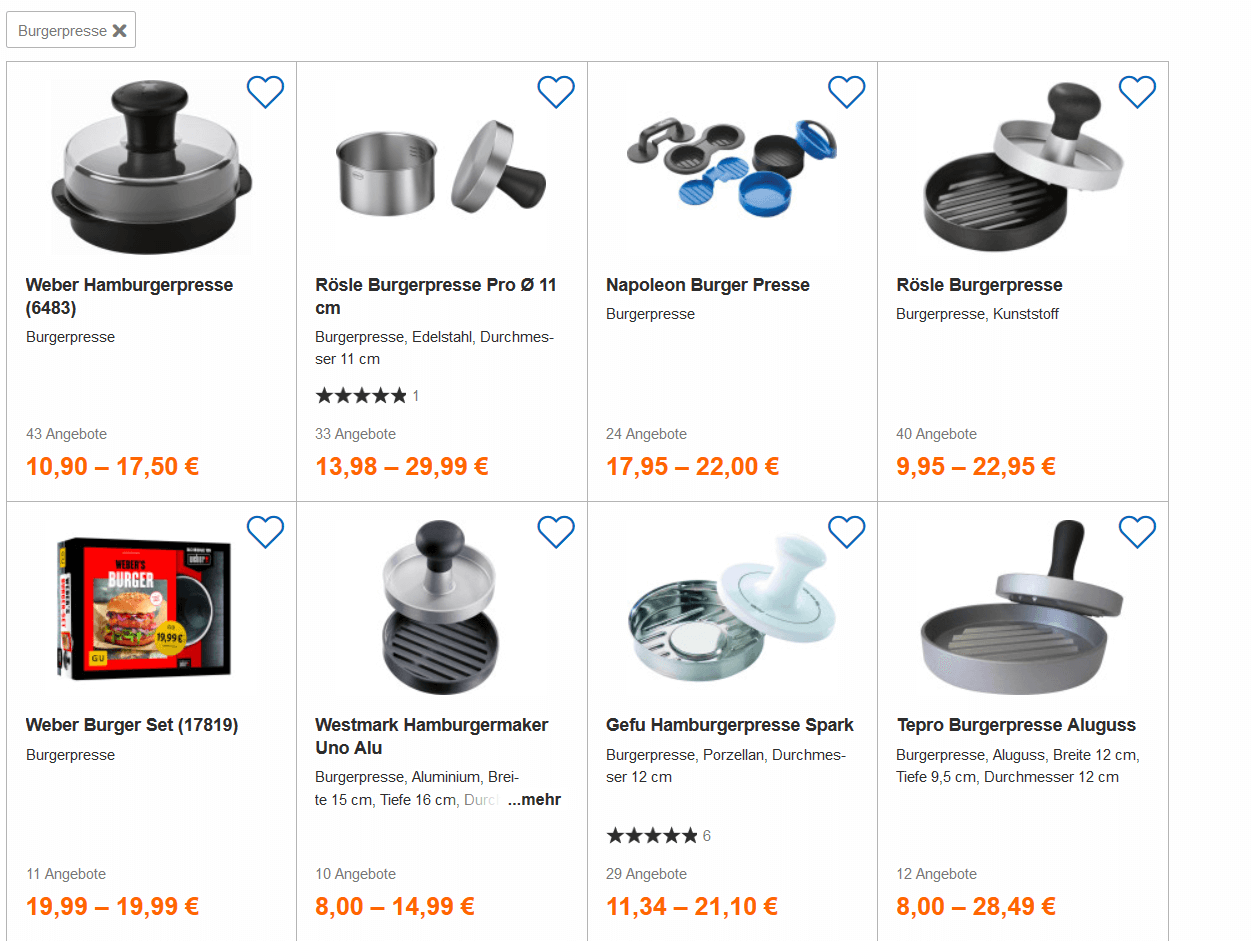The width and height of the screenshot is (1252, 941).
Task: Mark Westmark Hamburgermaker Uno Alu as favorite
Action: tap(556, 532)
